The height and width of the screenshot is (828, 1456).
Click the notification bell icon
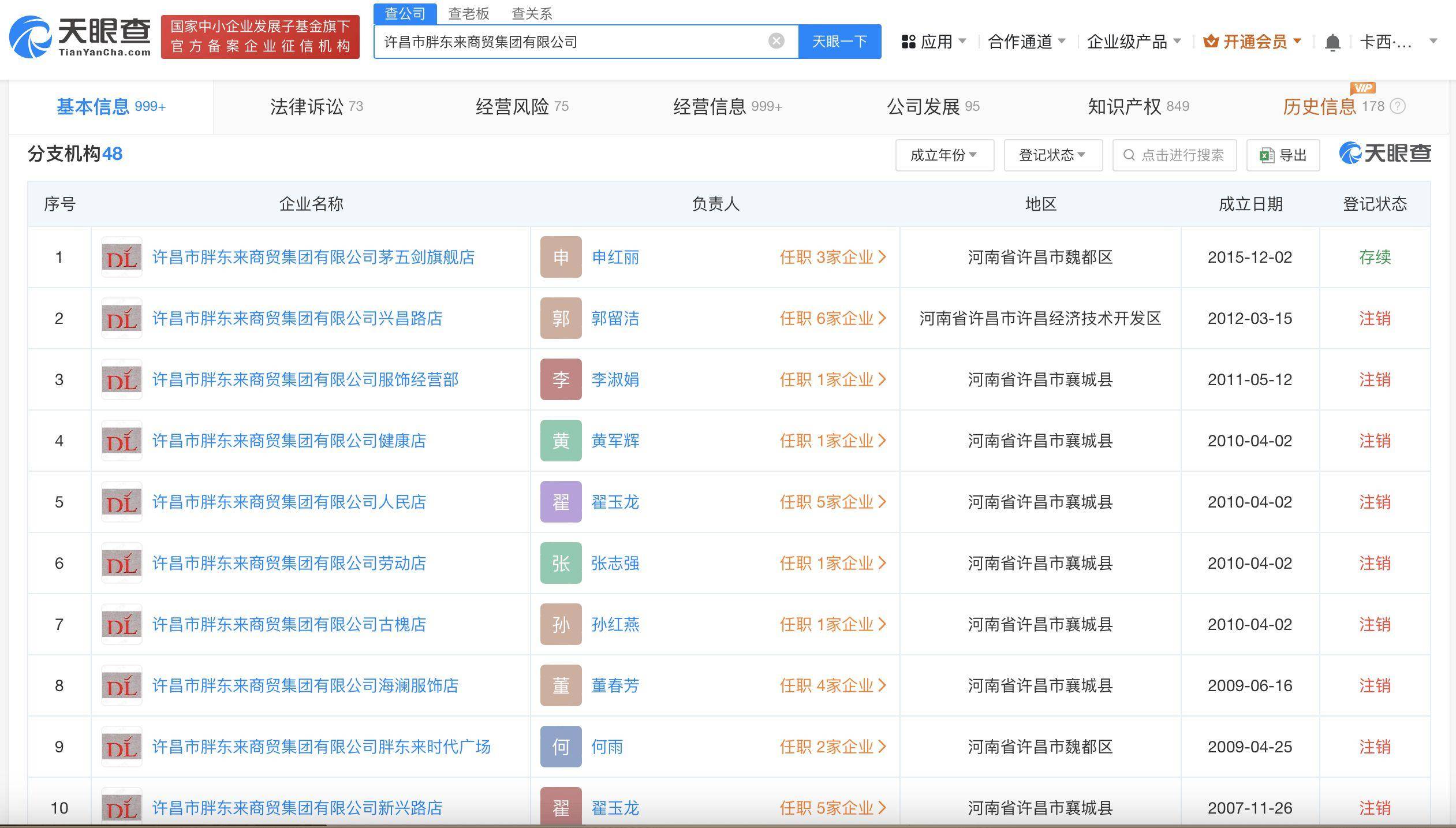[x=1332, y=42]
